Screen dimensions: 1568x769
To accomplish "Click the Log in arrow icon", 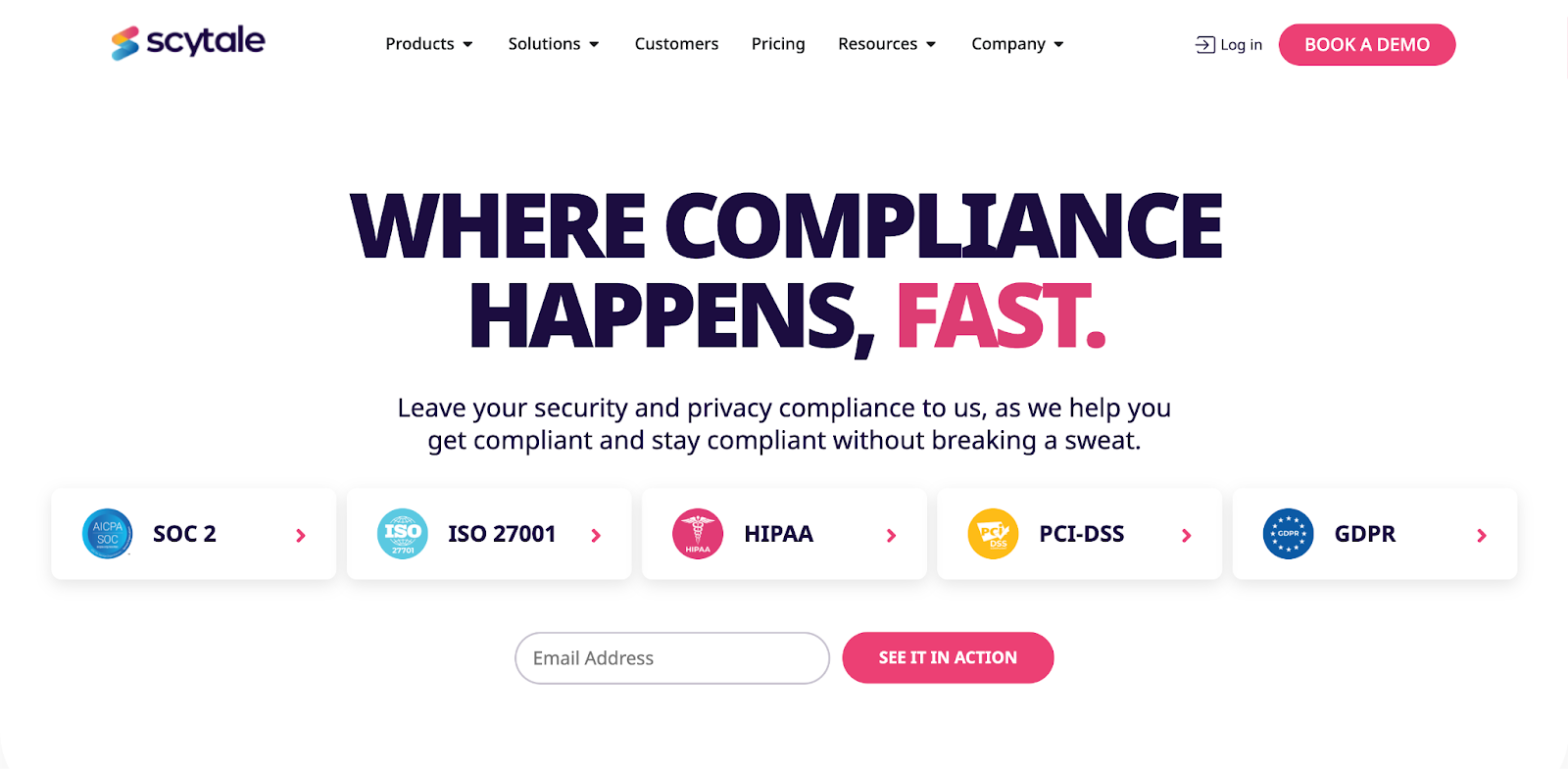I will (1204, 45).
